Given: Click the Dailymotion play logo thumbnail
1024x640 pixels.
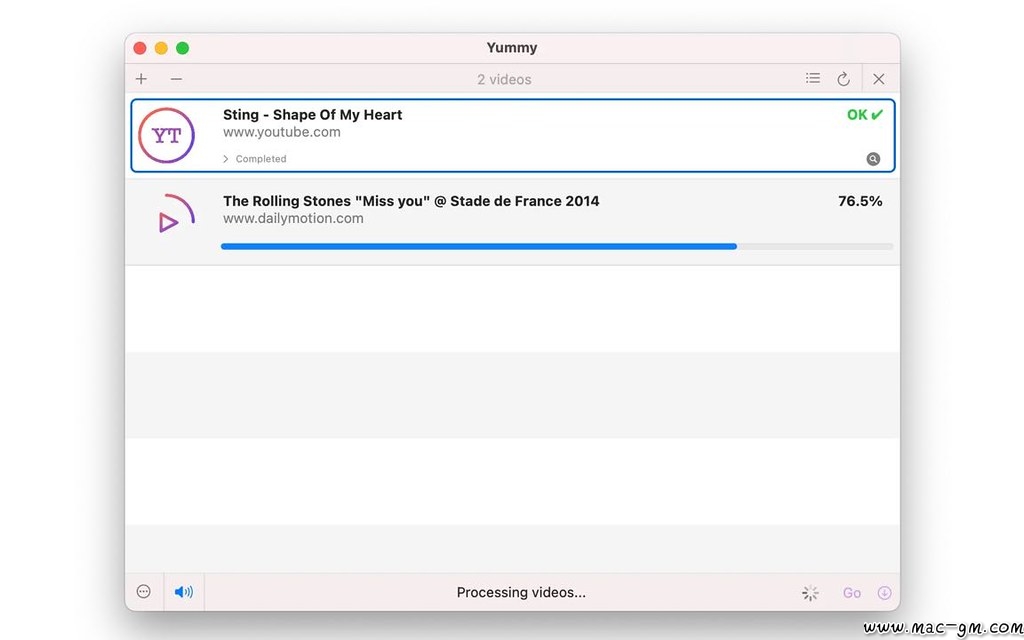Looking at the screenshot, I should pos(175,214).
